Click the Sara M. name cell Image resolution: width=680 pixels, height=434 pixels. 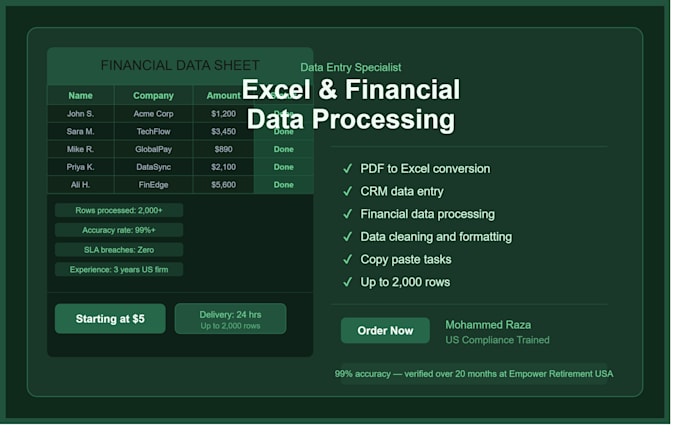(82, 133)
